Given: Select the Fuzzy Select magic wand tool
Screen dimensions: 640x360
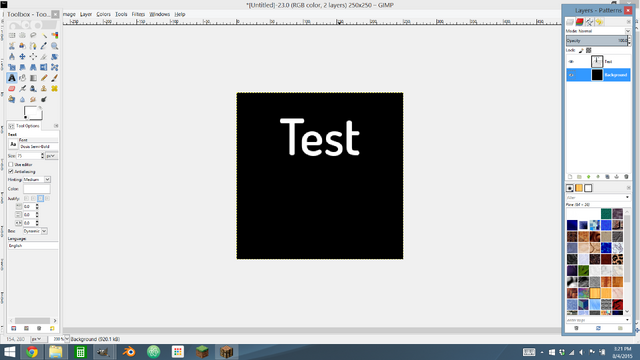Looking at the screenshot, I should point(44,35).
